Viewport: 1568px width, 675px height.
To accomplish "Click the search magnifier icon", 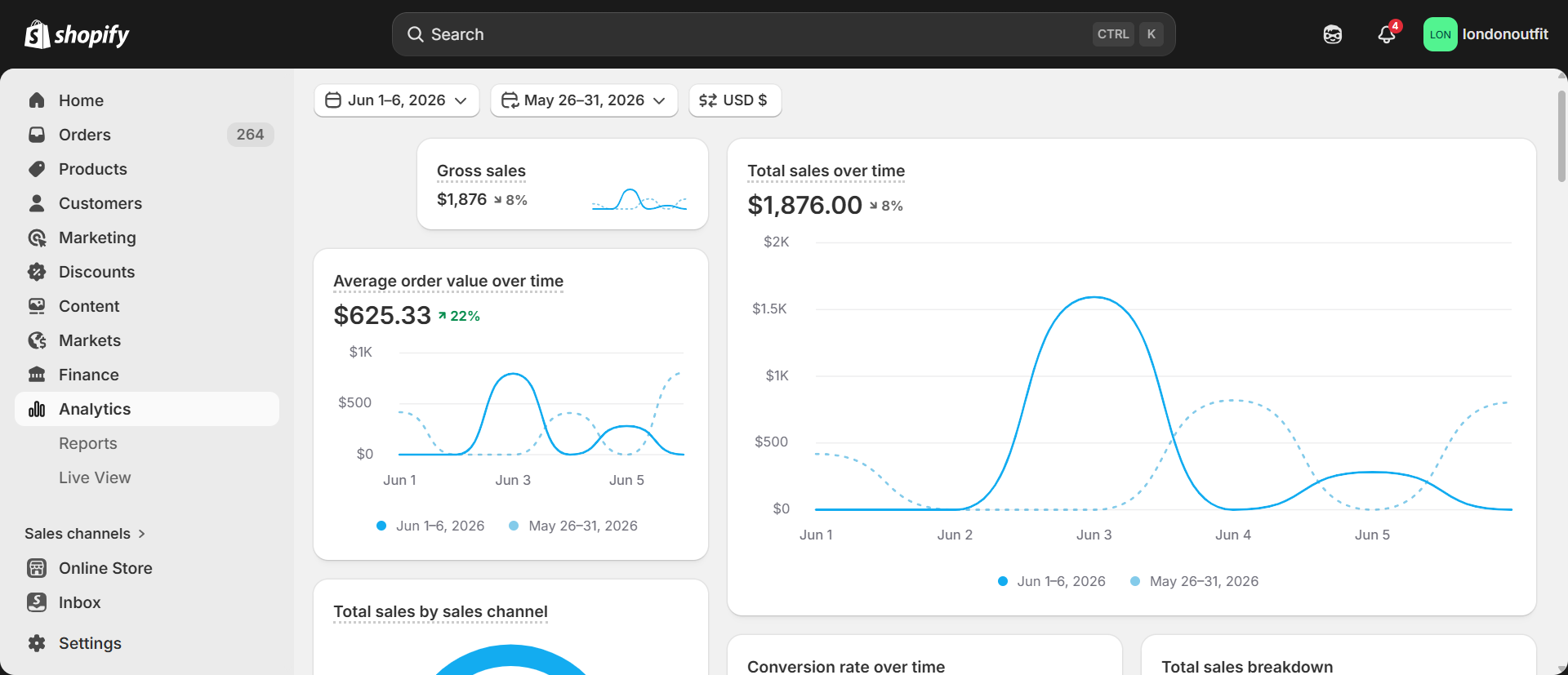I will click(415, 34).
